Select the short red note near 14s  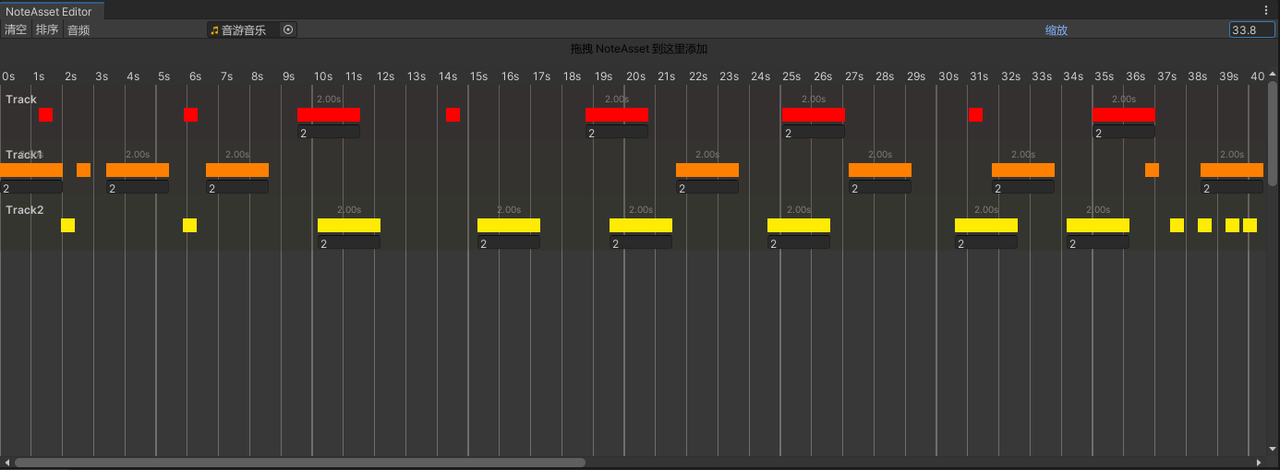coord(453,115)
